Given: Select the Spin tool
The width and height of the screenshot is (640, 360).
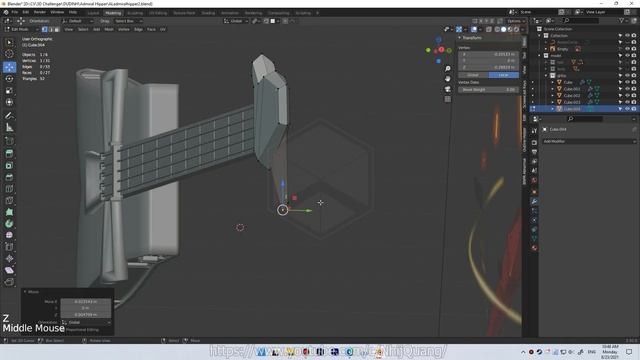Looking at the screenshot, I should click(9, 224).
